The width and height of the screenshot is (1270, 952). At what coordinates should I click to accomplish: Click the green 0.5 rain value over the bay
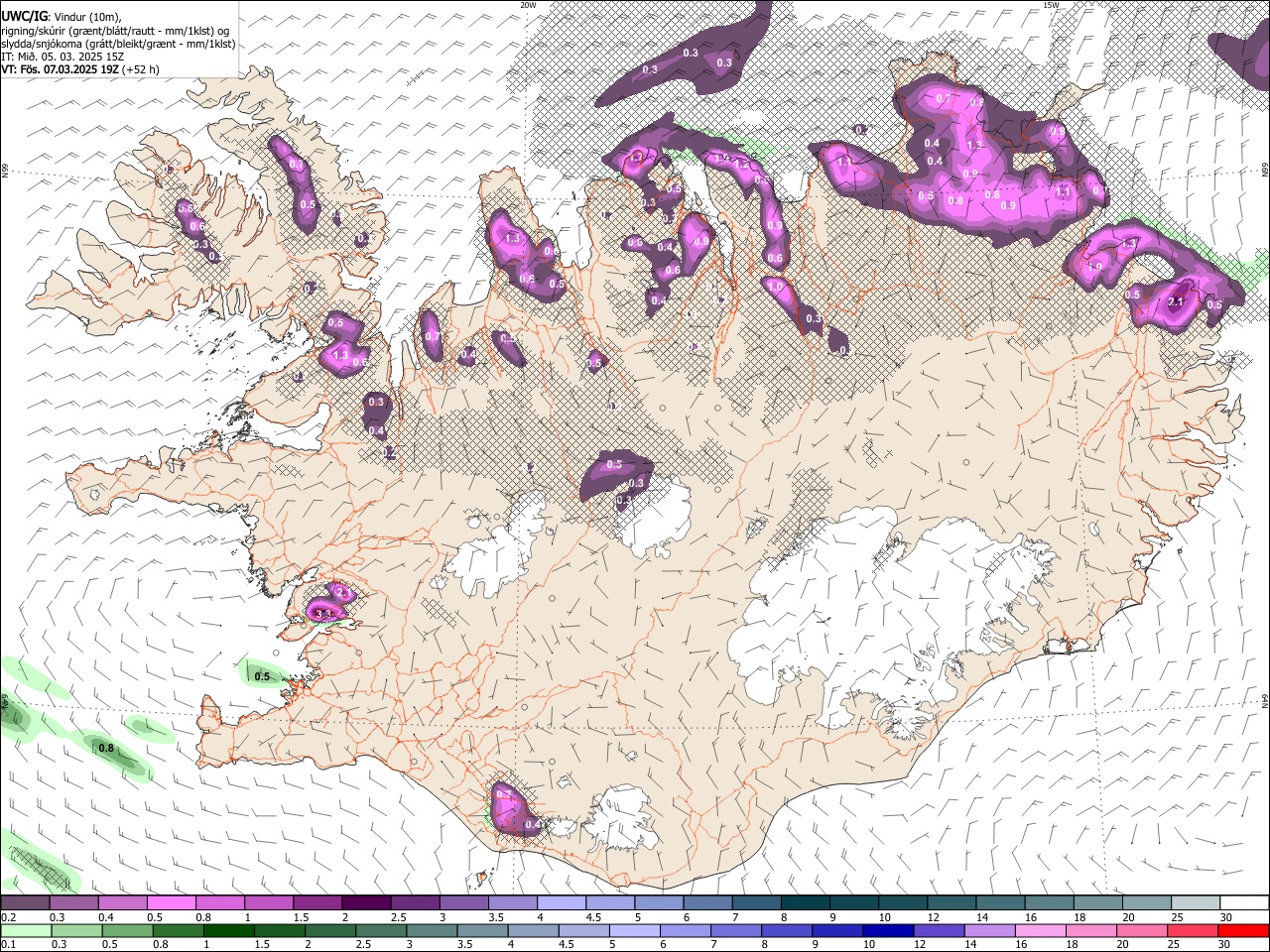(262, 676)
